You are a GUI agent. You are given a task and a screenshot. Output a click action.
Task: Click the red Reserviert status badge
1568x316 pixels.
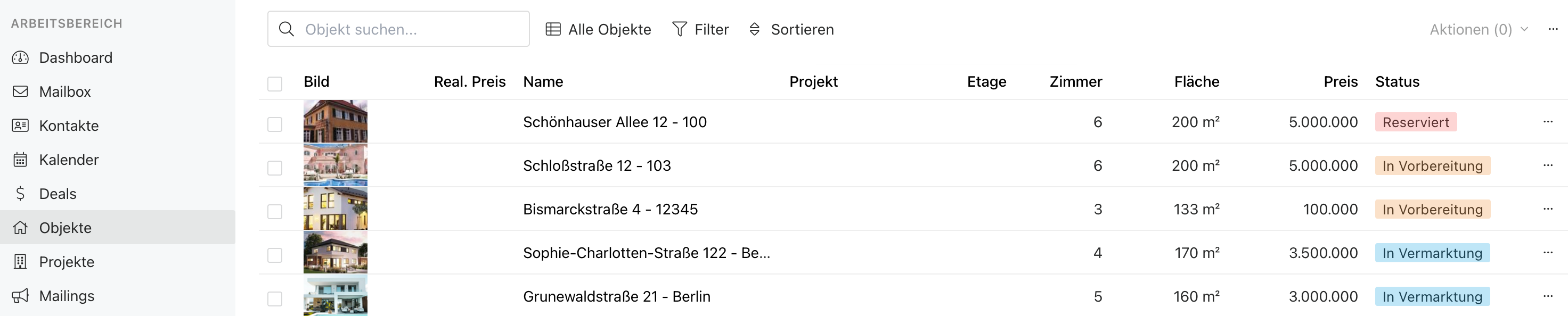tap(1415, 122)
